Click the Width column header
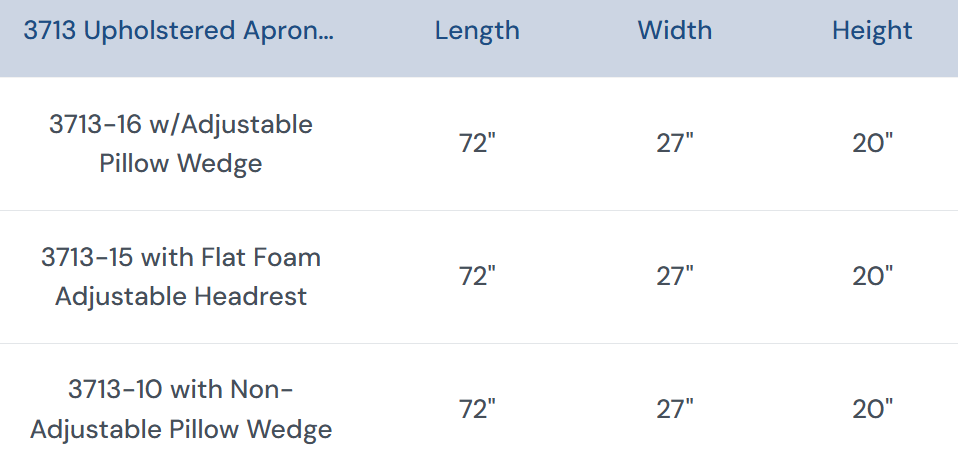 [x=675, y=31]
